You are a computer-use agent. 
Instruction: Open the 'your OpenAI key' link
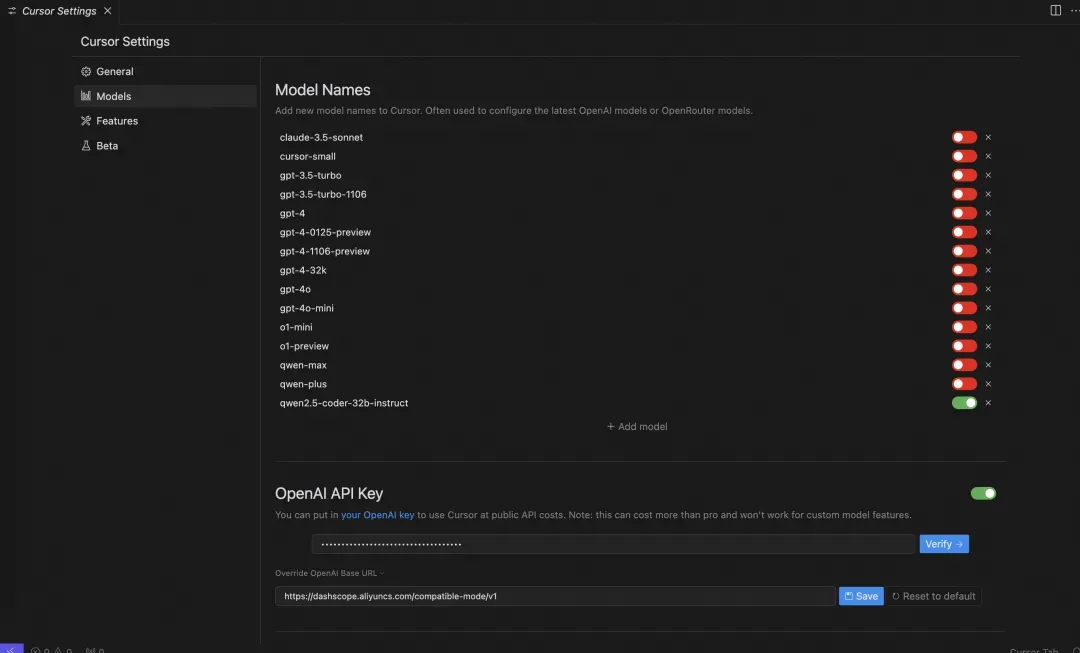tap(377, 515)
